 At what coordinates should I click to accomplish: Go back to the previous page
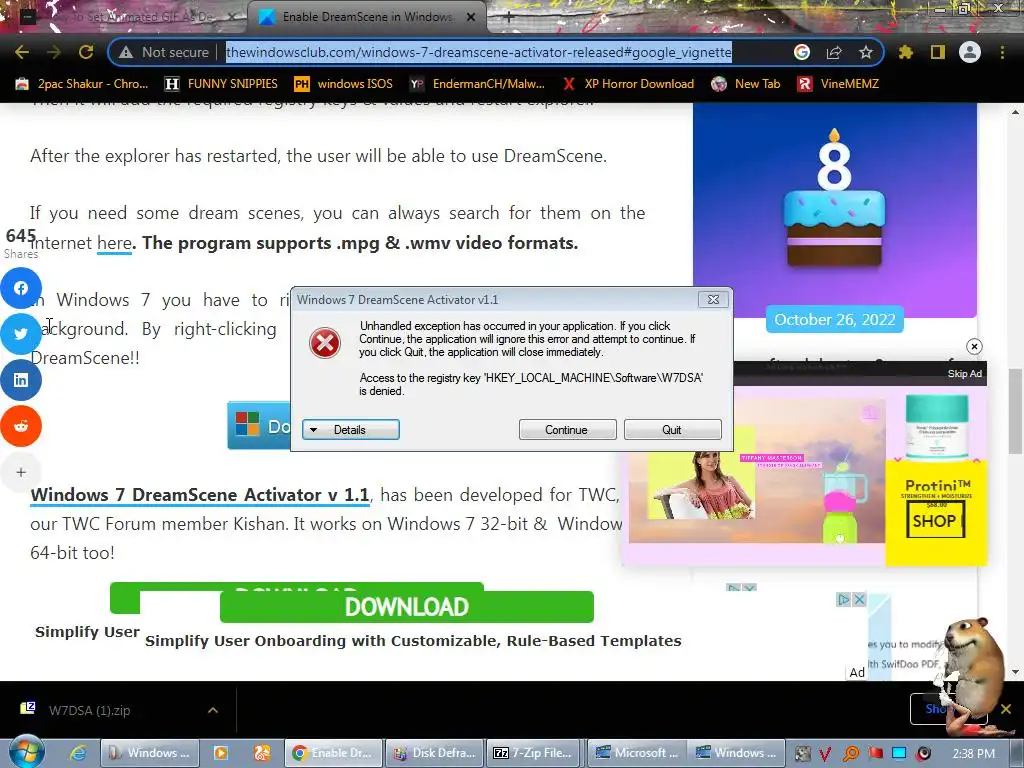(x=22, y=52)
